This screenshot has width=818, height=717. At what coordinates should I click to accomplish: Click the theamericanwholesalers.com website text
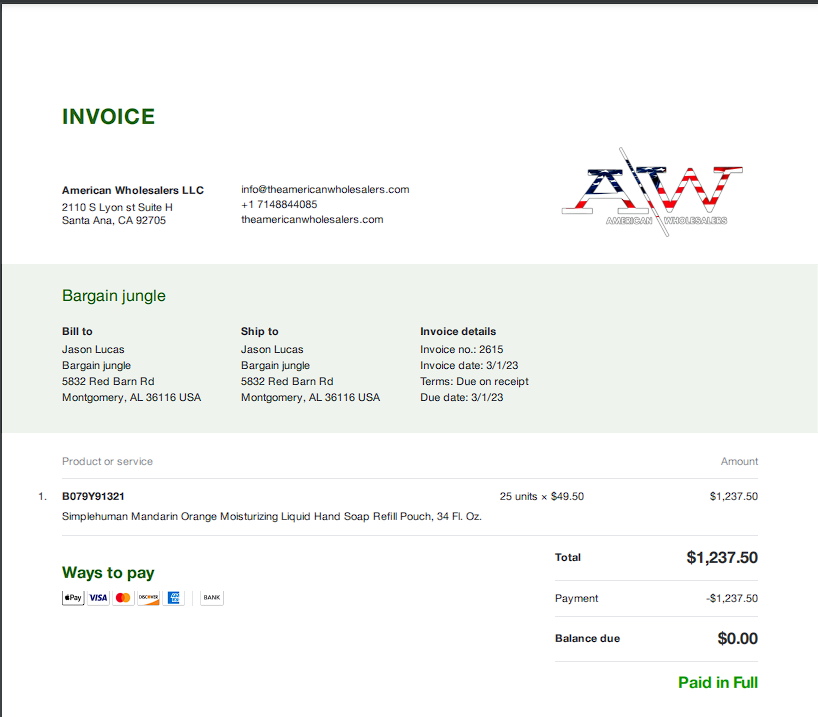312,220
